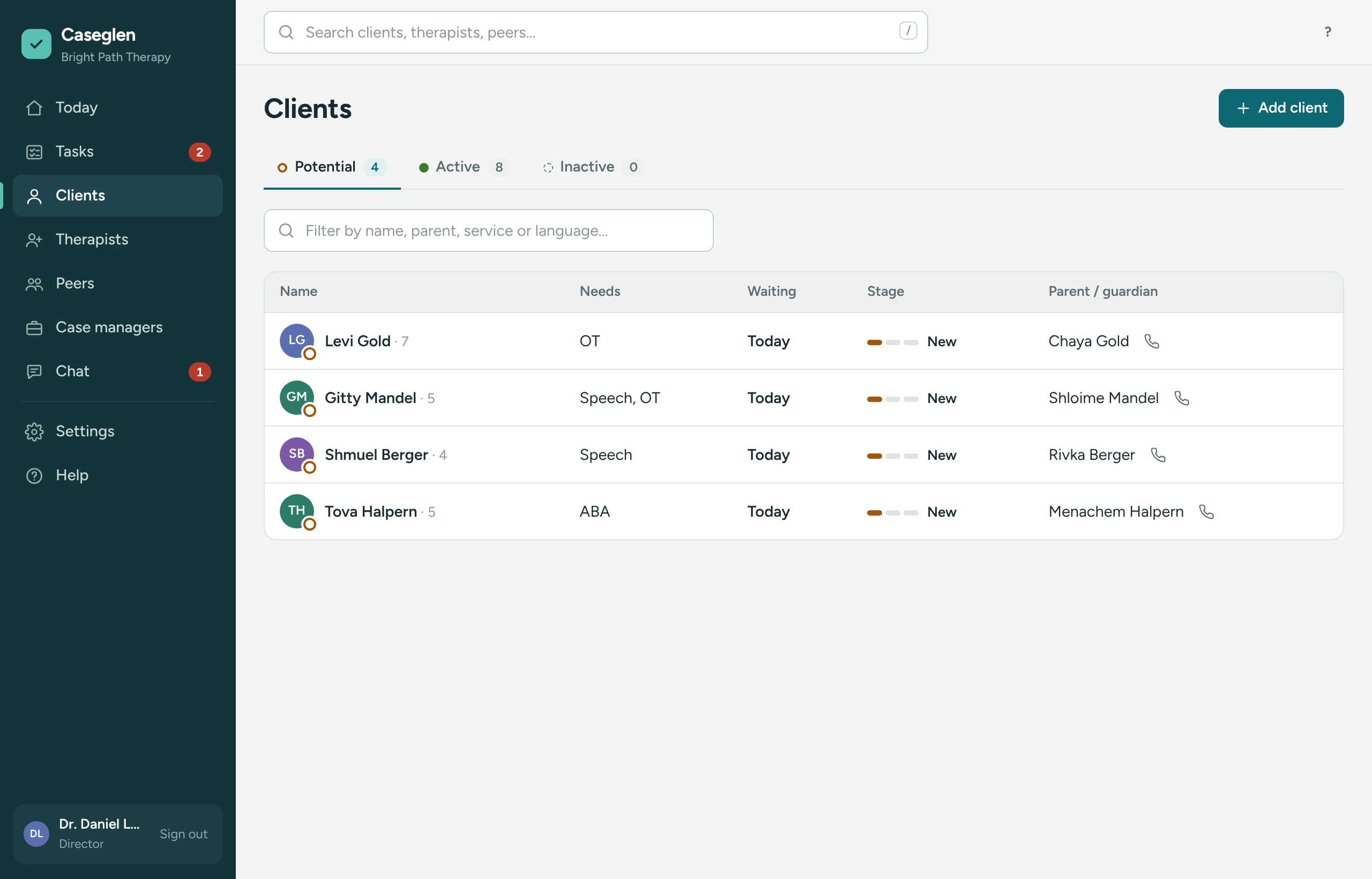
Task: Click the 'ABA' needs cell
Action: point(595,511)
